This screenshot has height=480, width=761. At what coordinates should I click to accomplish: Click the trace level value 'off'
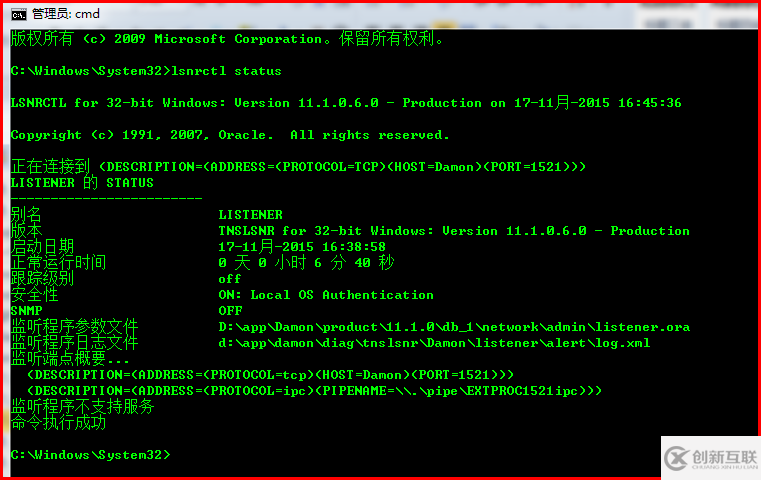[230, 279]
